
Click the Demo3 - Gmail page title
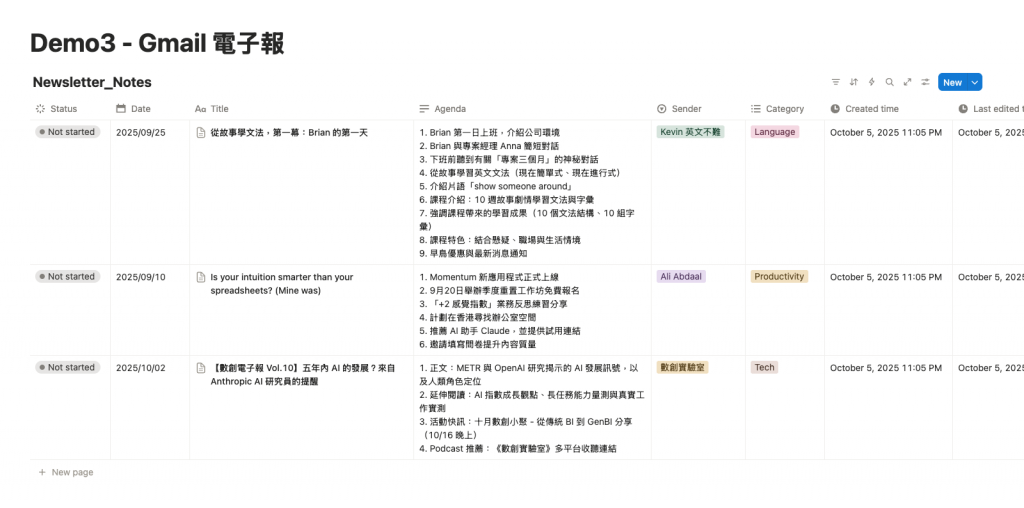pyautogui.click(x=157, y=44)
